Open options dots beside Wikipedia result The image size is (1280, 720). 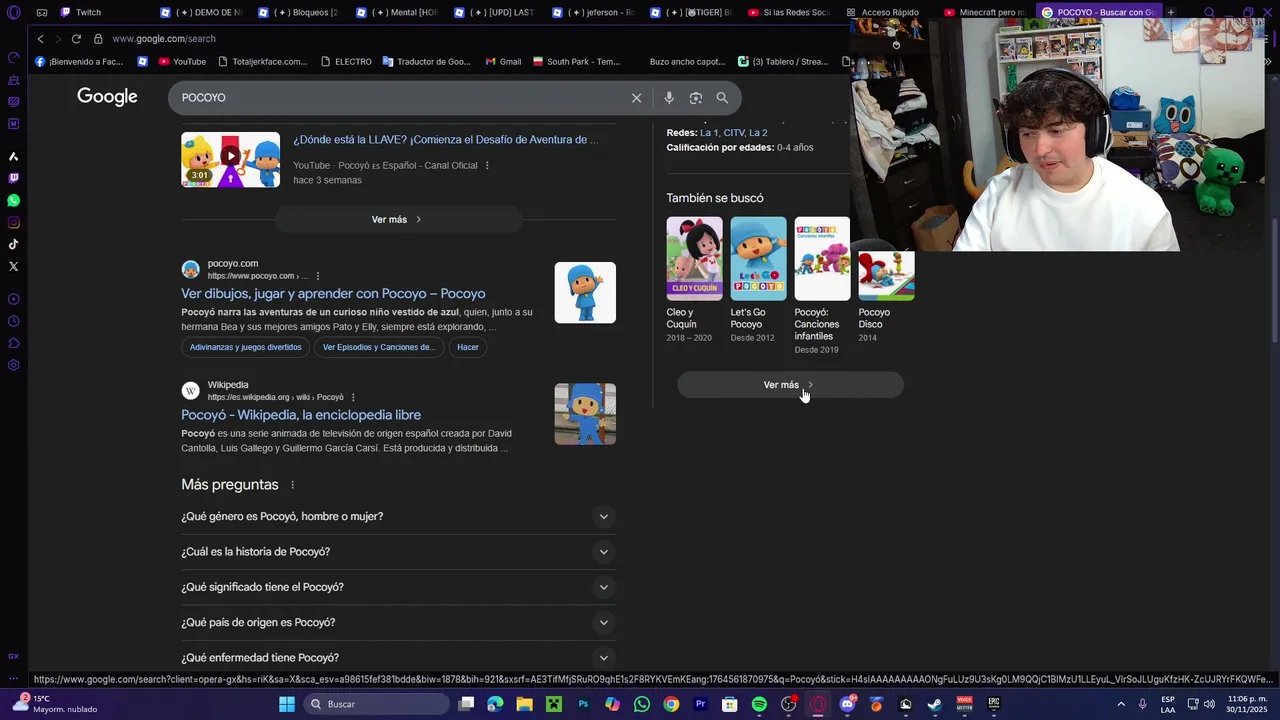point(353,397)
